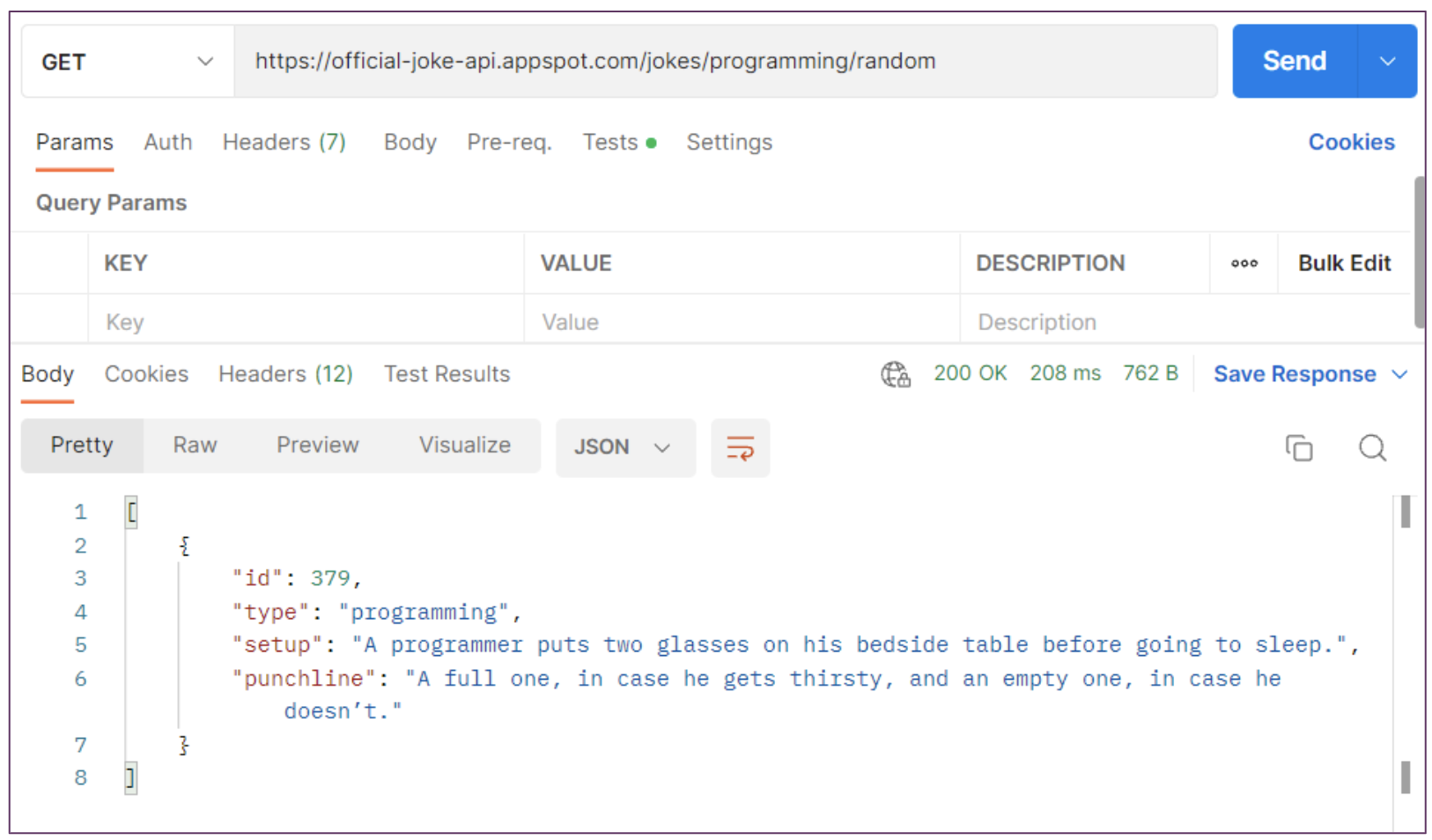The image size is (1432, 840).
Task: Open the Tests tab
Action: pos(619,143)
